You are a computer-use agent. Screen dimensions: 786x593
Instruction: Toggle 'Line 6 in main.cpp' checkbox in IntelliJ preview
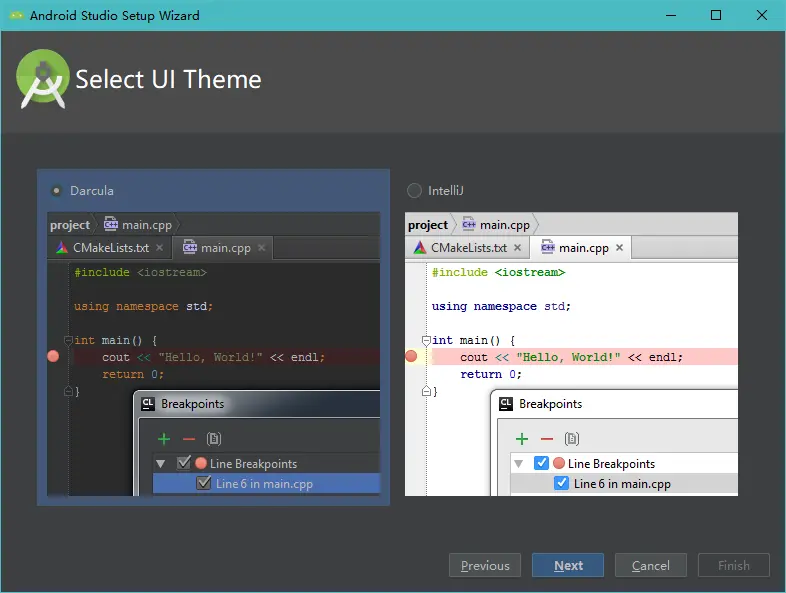pos(561,483)
